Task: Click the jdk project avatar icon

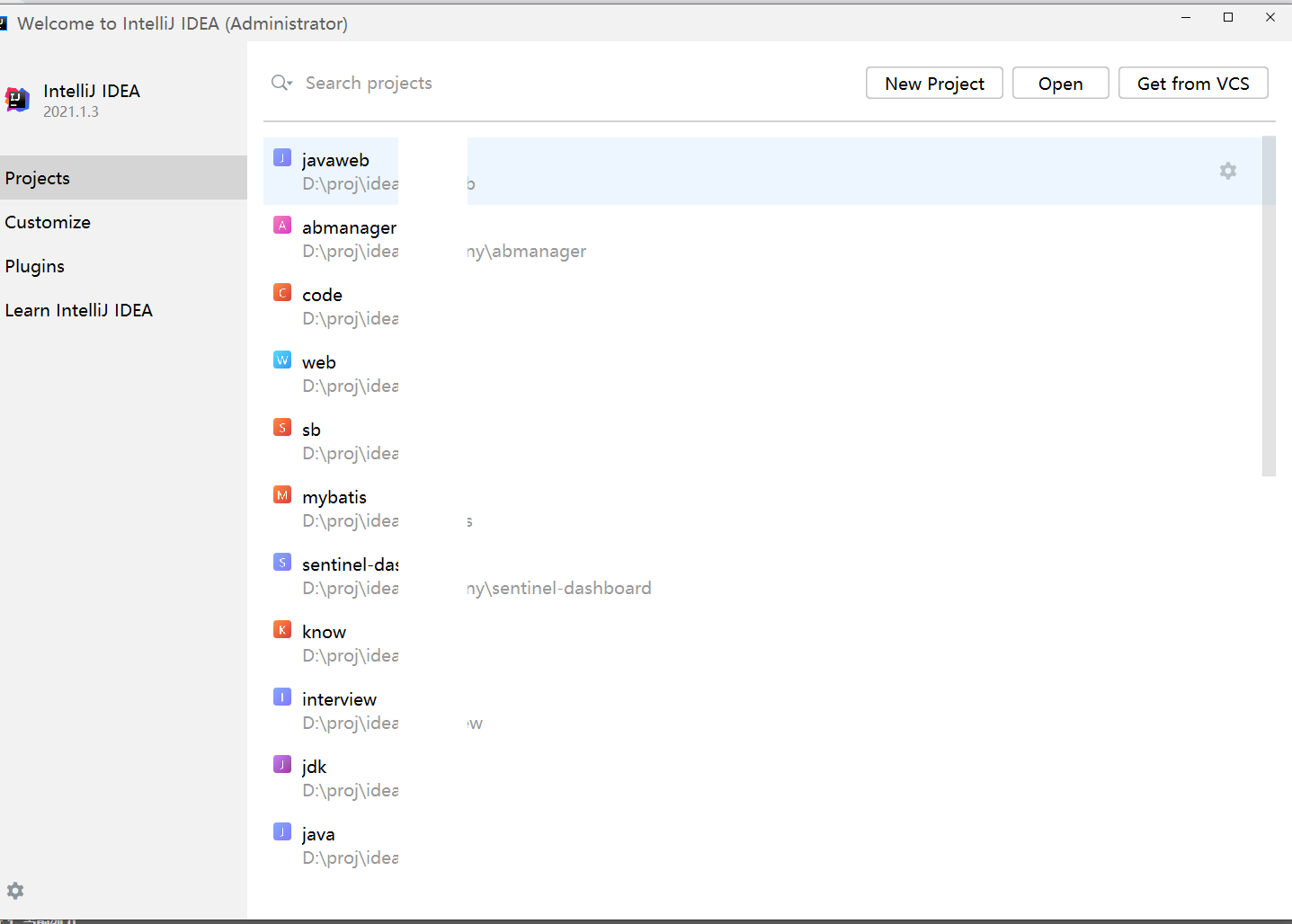Action: click(281, 763)
